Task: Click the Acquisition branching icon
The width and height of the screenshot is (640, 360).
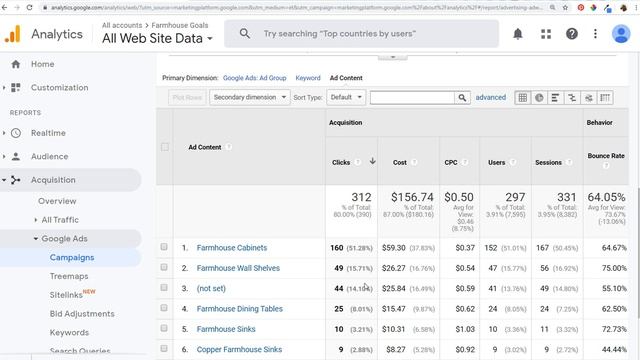Action: [16, 180]
